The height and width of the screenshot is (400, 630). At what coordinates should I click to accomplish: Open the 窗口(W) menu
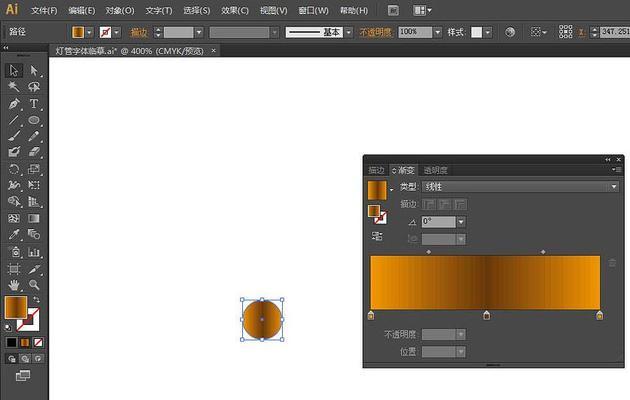(313, 10)
